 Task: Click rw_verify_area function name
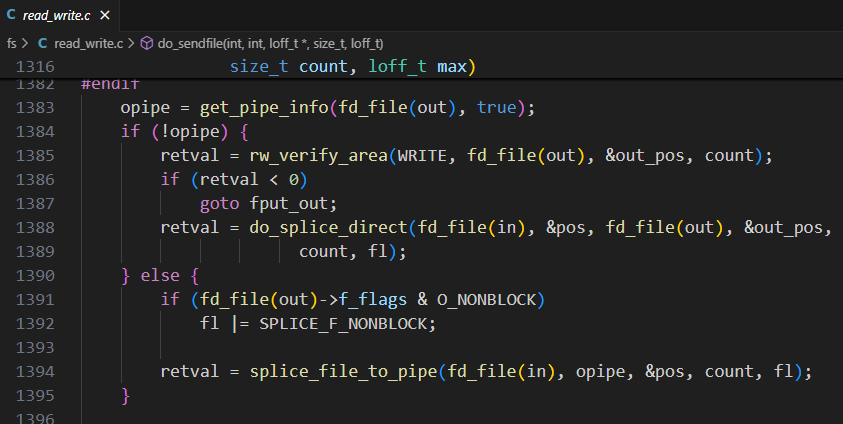click(319, 155)
